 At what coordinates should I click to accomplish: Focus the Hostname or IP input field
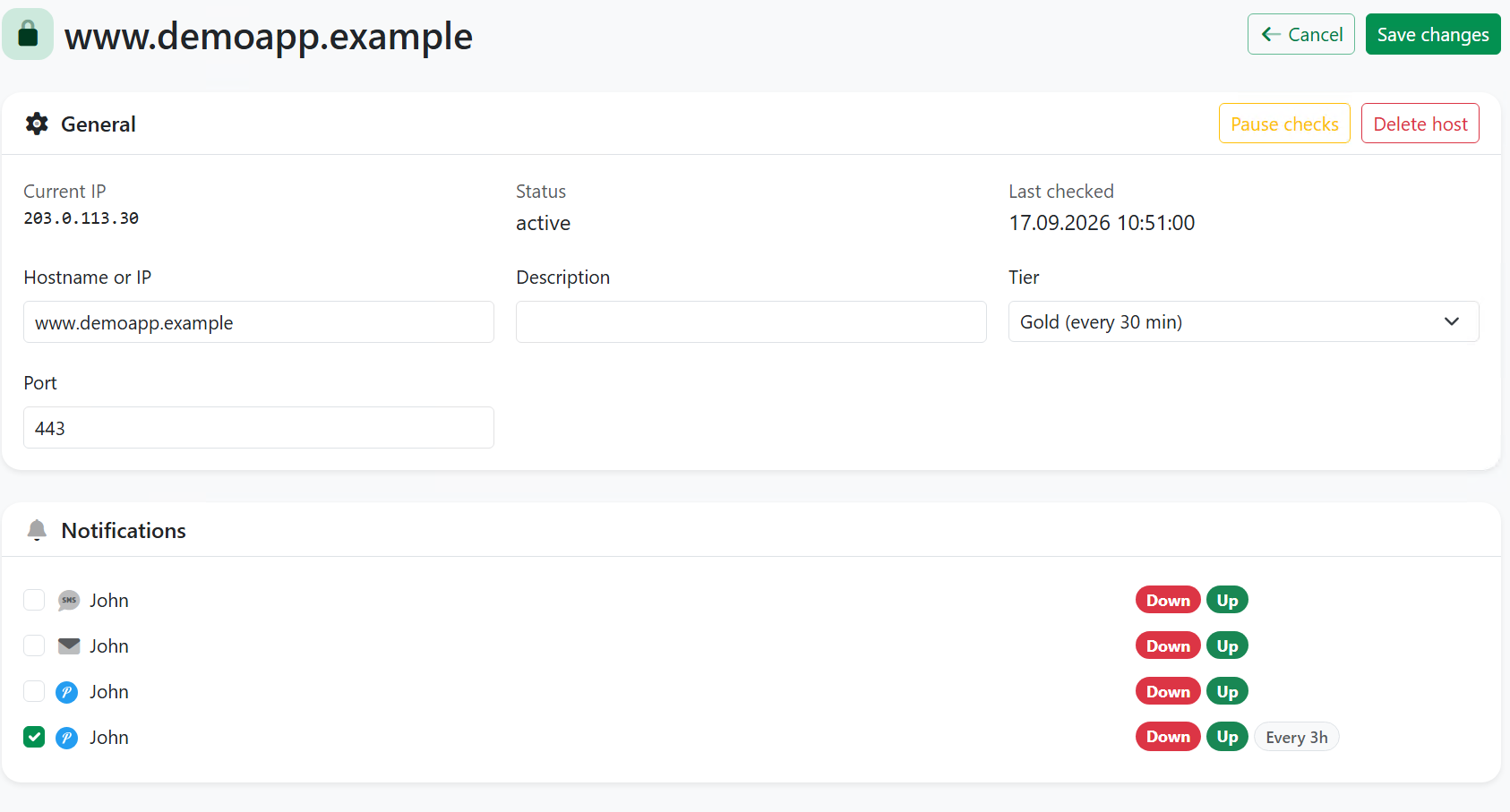[259, 322]
